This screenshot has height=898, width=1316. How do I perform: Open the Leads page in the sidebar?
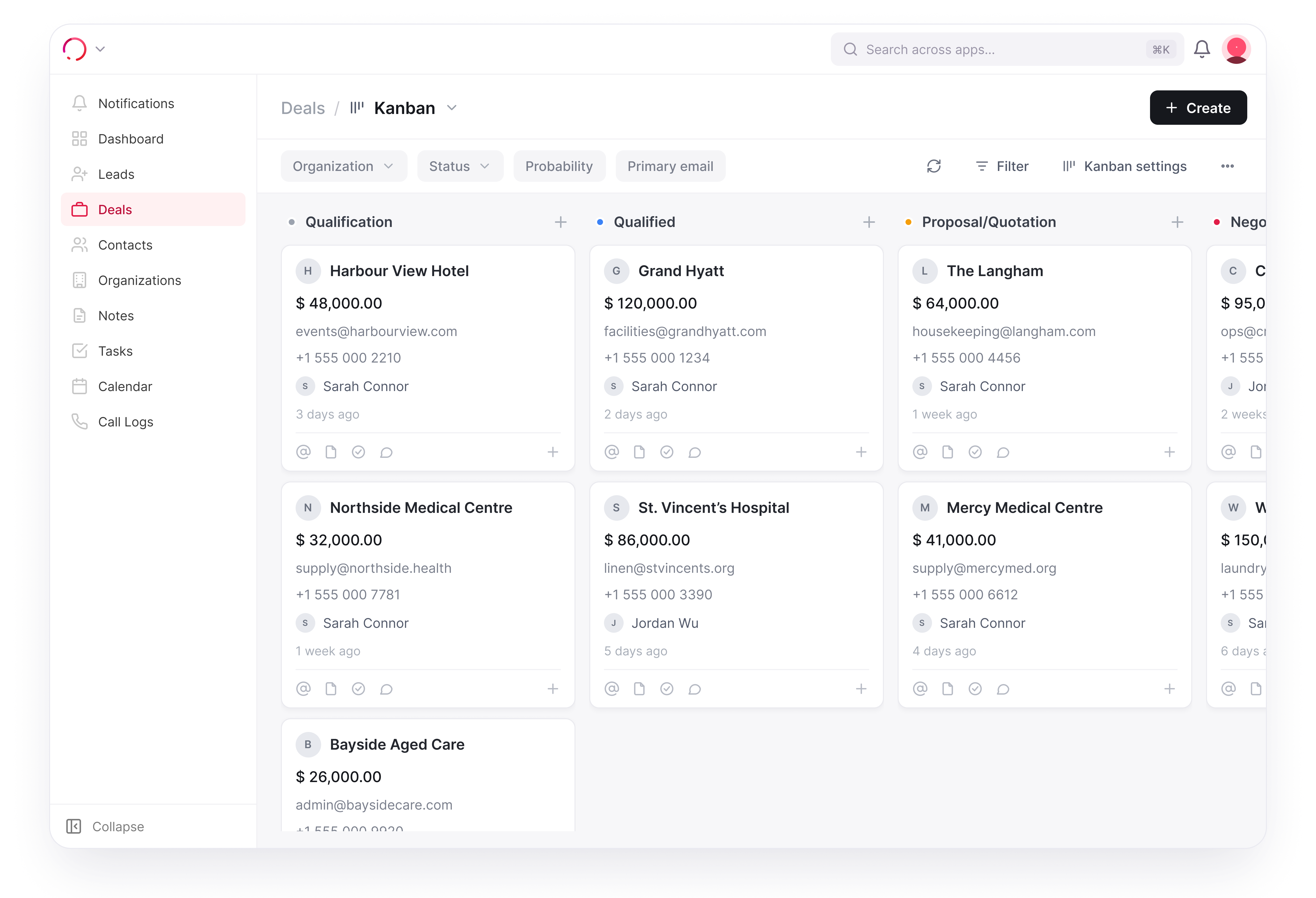(153, 174)
